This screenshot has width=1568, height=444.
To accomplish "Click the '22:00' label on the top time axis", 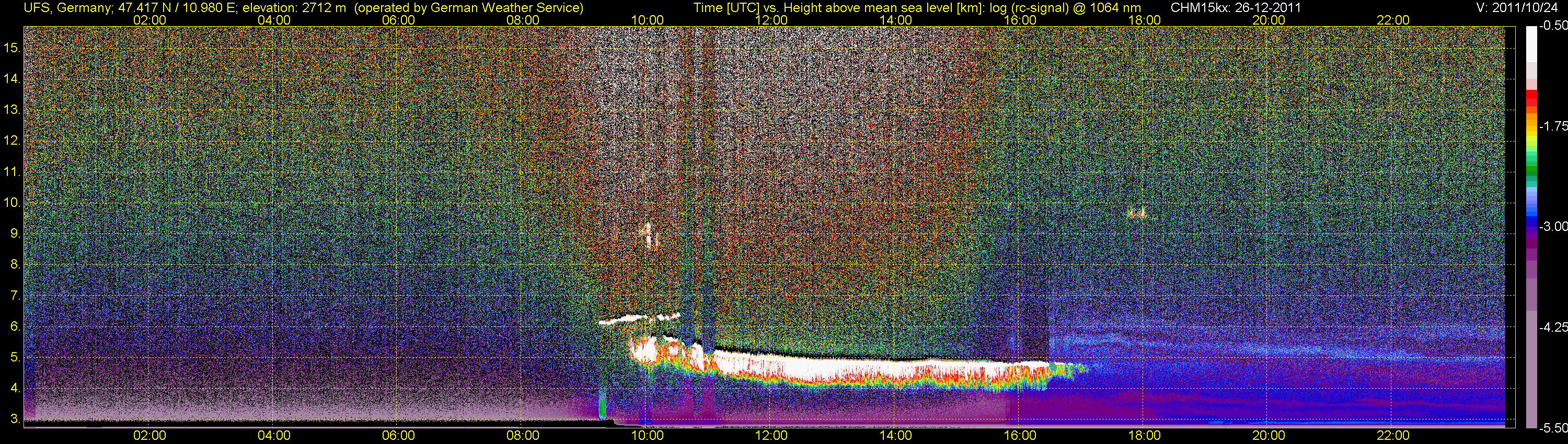I will tap(1393, 20).
